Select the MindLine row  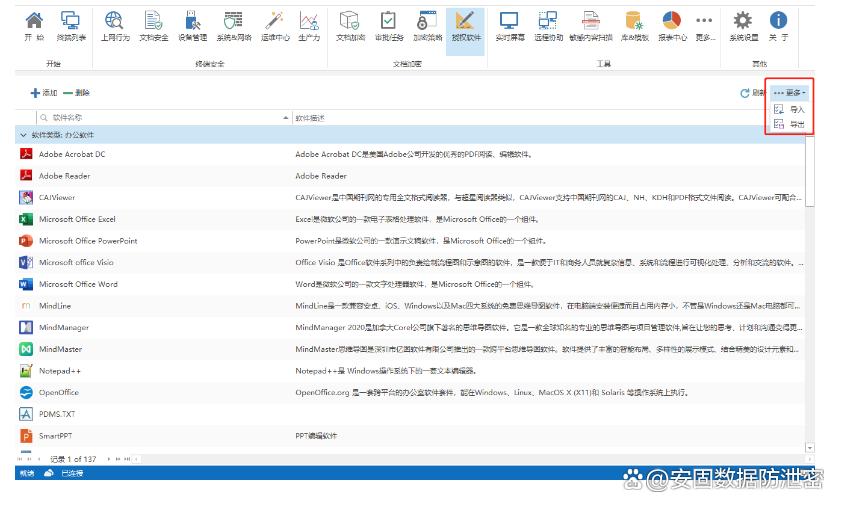click(x=410, y=306)
